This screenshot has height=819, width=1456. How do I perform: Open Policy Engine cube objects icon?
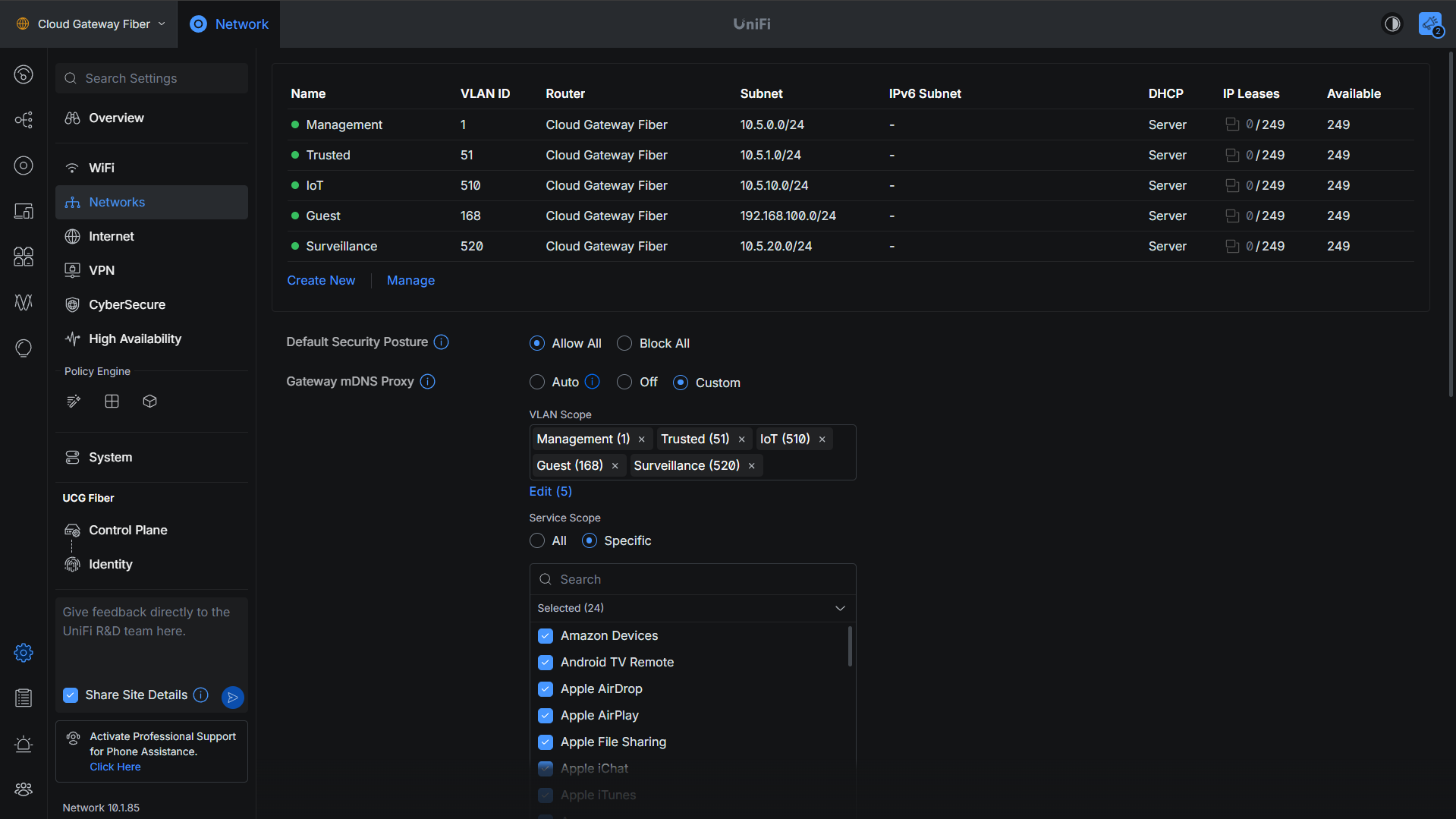149,402
